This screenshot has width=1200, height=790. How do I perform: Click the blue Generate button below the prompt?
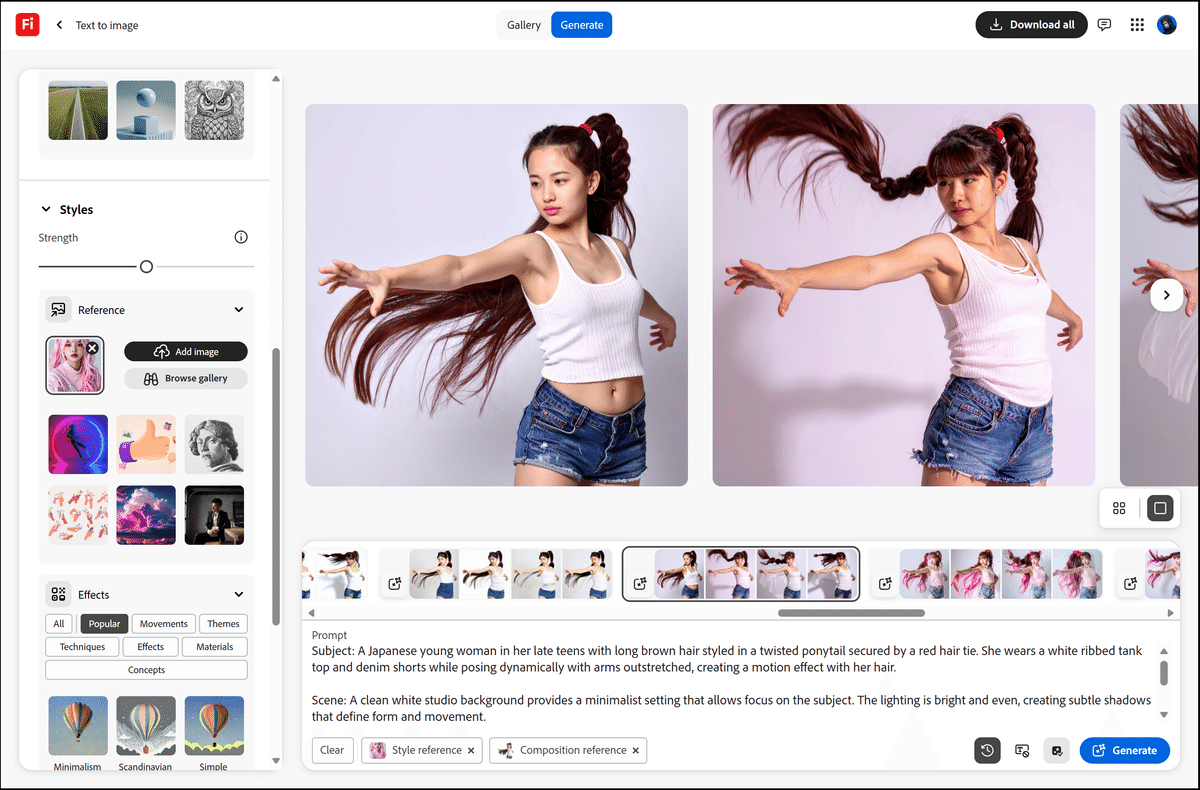pos(1125,750)
